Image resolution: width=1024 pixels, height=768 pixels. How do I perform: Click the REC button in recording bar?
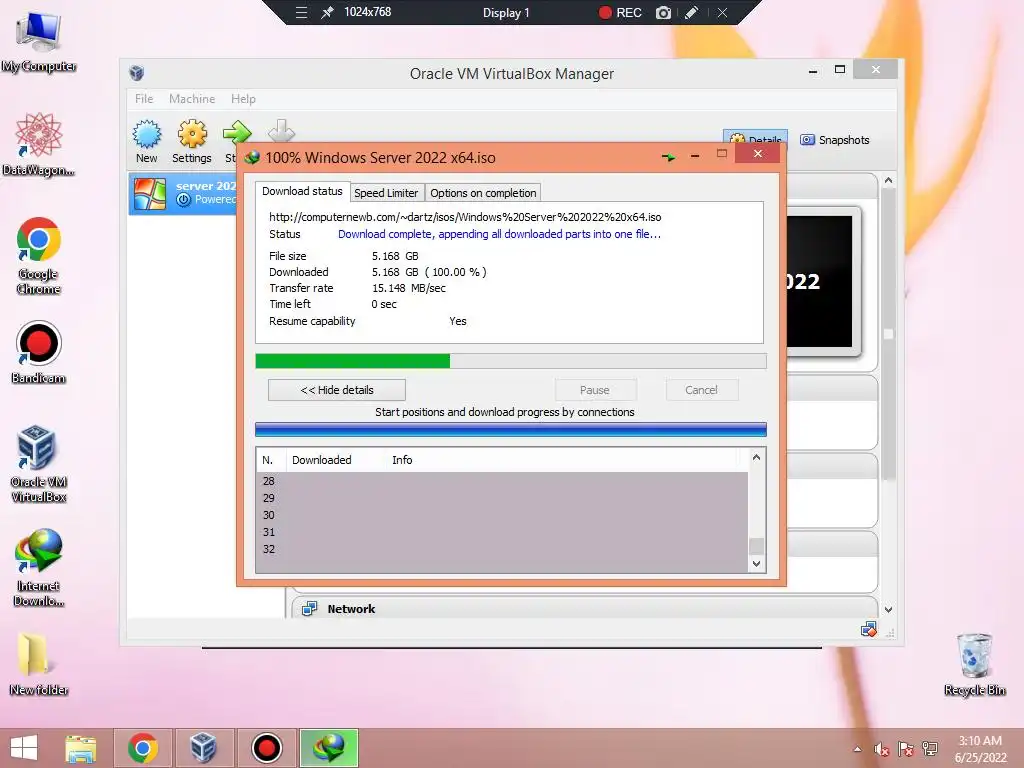620,12
